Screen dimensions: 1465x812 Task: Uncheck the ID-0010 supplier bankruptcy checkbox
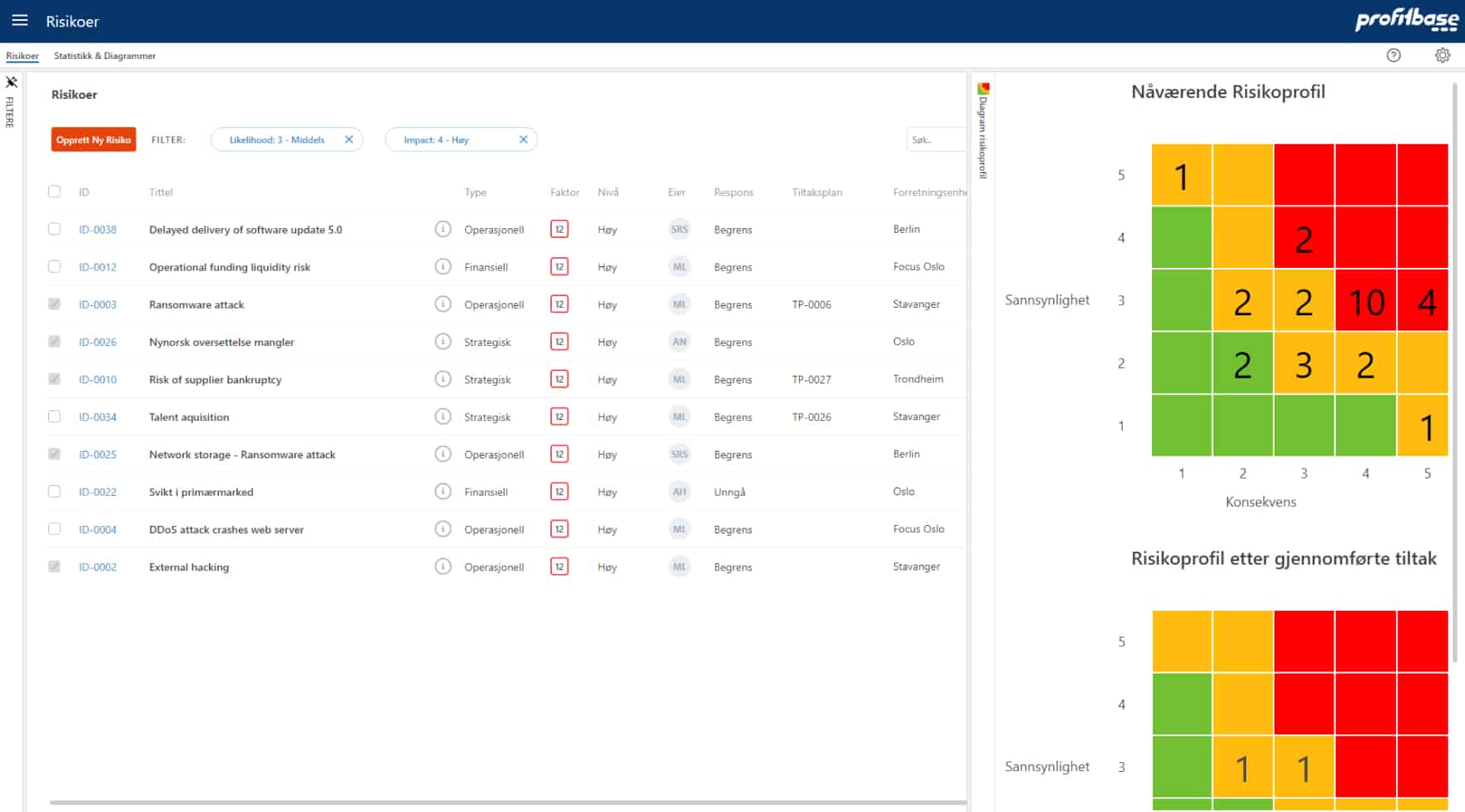[55, 379]
